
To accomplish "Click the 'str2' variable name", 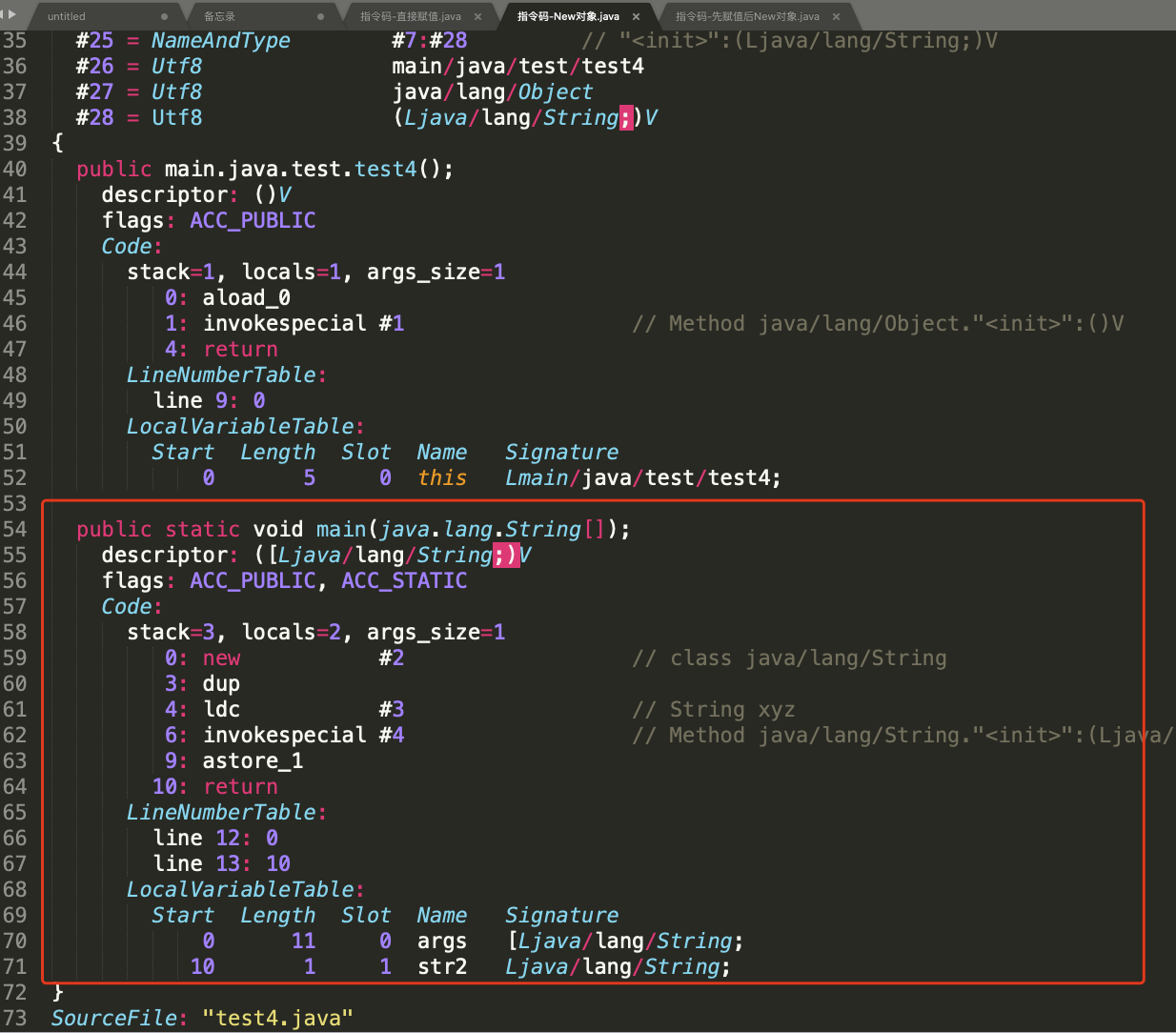I will [x=442, y=966].
